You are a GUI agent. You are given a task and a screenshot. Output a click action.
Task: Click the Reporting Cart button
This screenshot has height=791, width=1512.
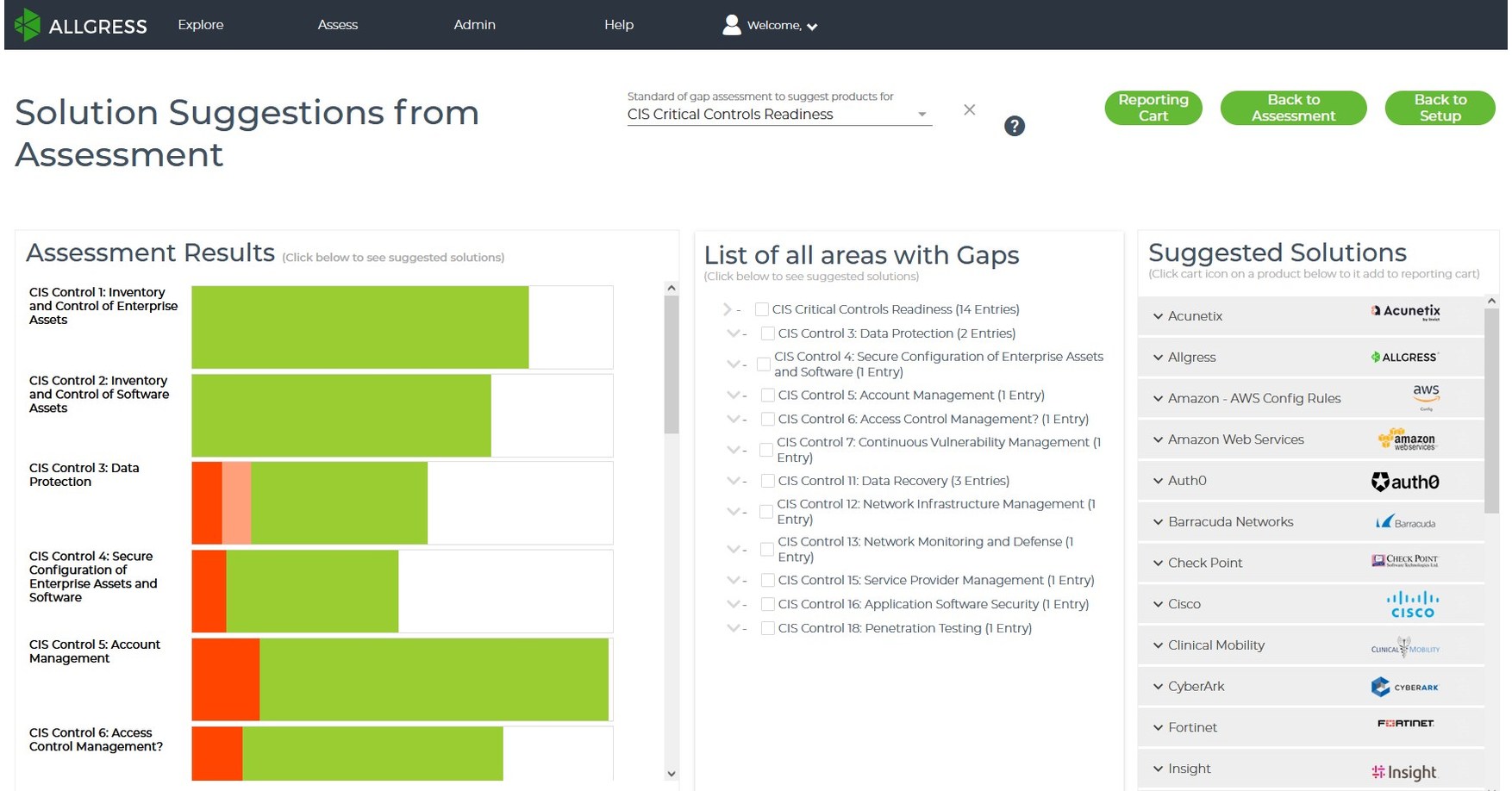click(1153, 108)
